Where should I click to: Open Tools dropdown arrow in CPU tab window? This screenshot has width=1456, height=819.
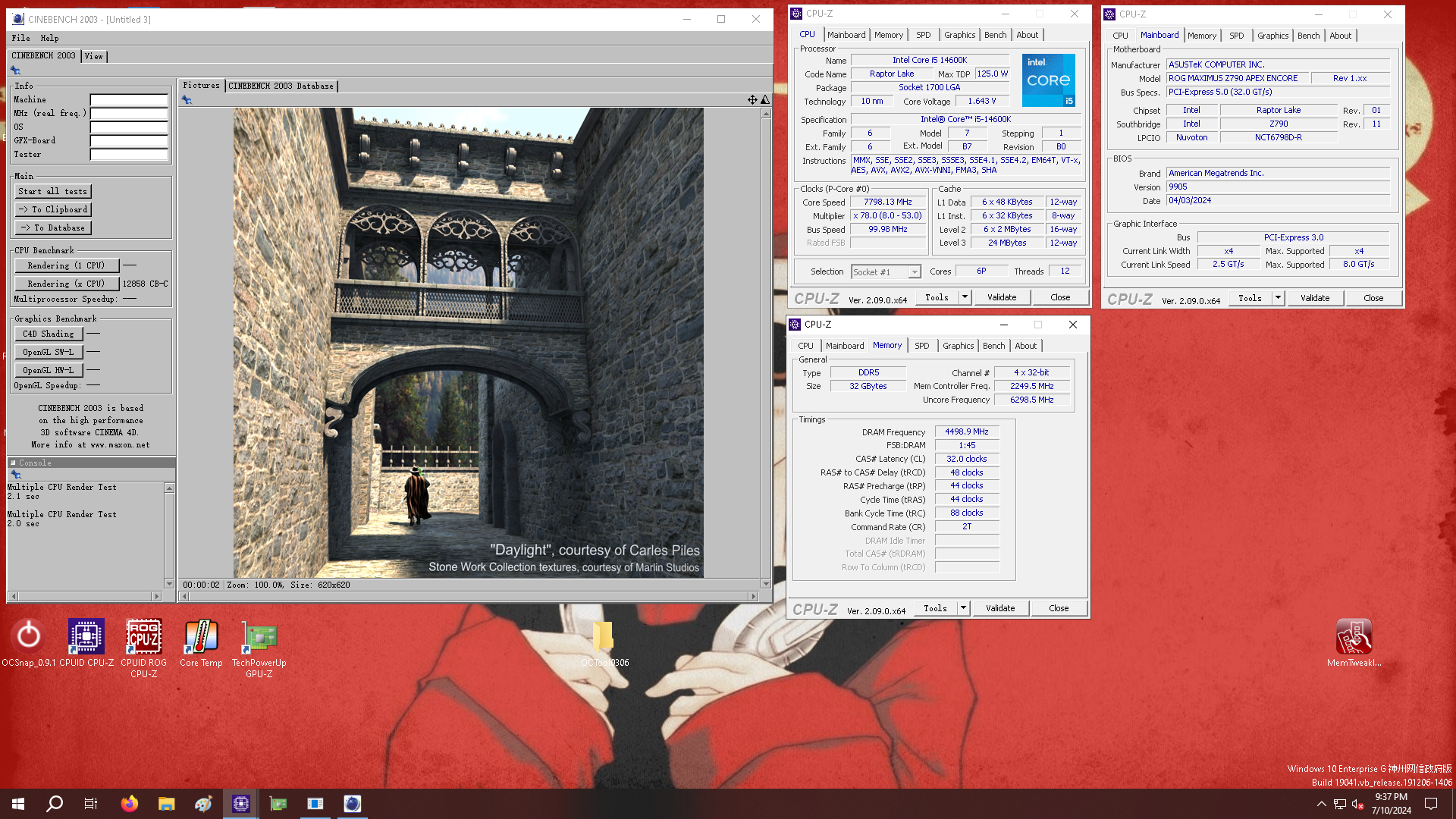click(965, 297)
